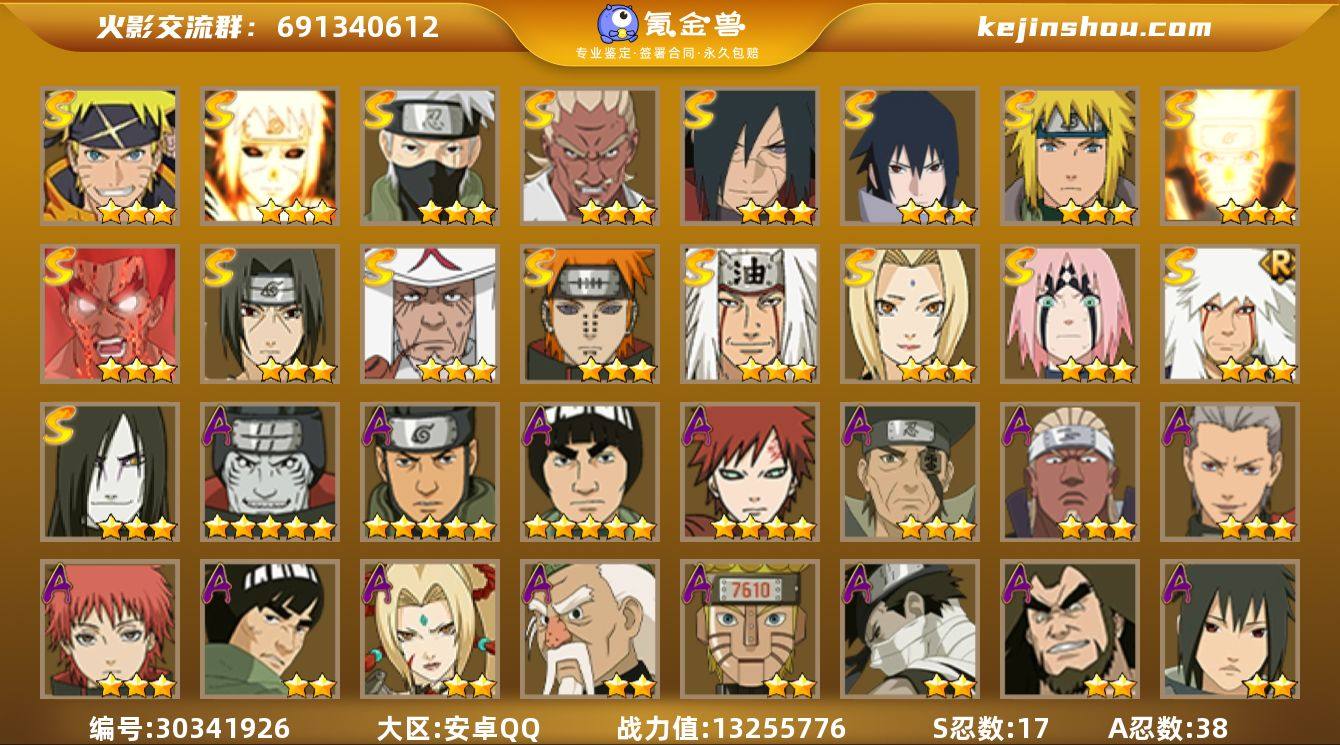Click the 氪金兽 logo icon
The image size is (1340, 745).
coord(621,24)
